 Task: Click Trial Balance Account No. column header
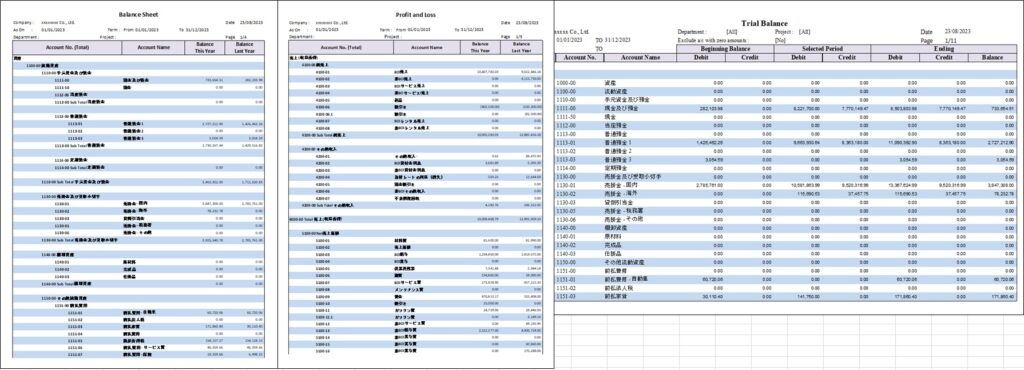579,57
